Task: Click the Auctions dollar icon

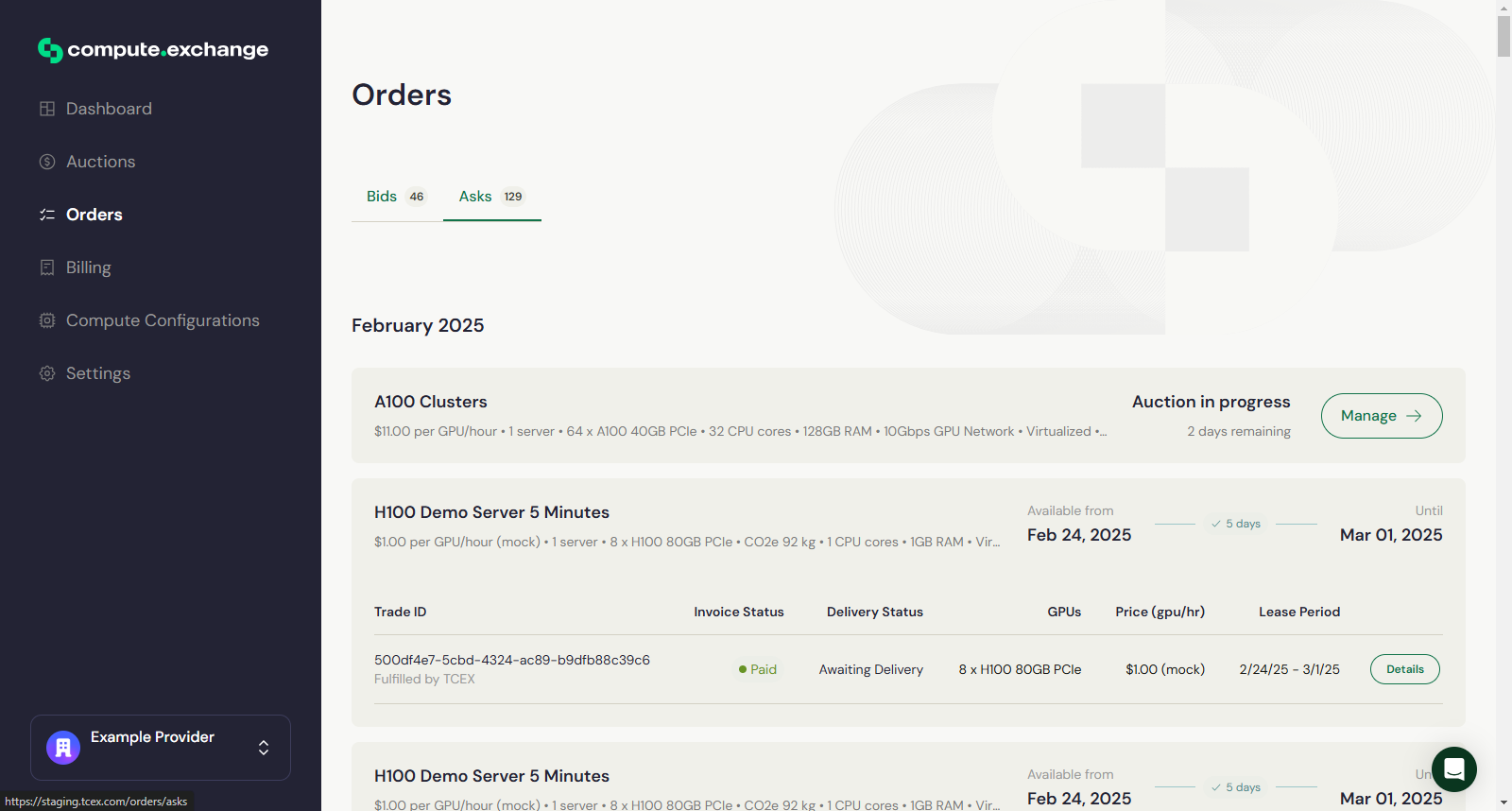Action: click(47, 162)
